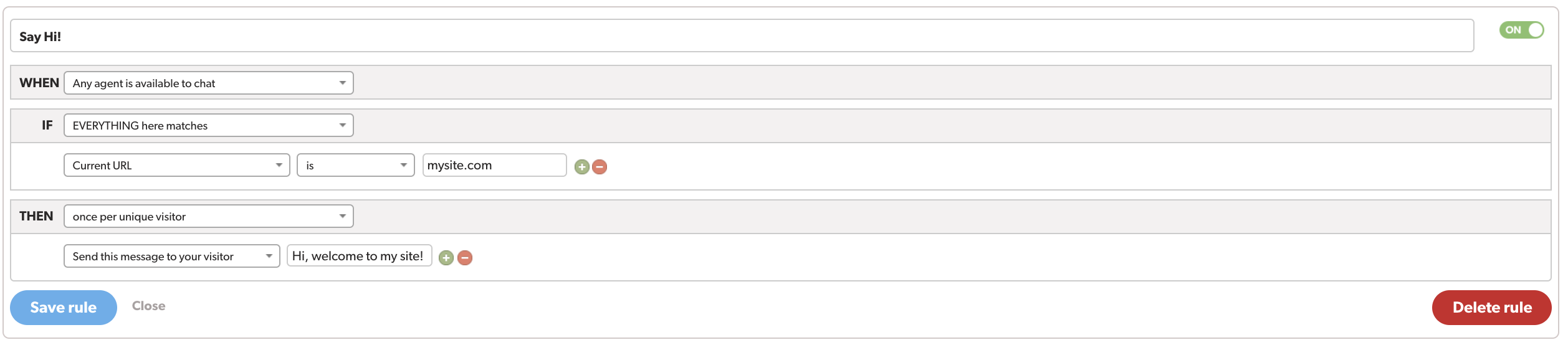Focus the mysite.com URL value field
The height and width of the screenshot is (345, 1568).
click(495, 165)
